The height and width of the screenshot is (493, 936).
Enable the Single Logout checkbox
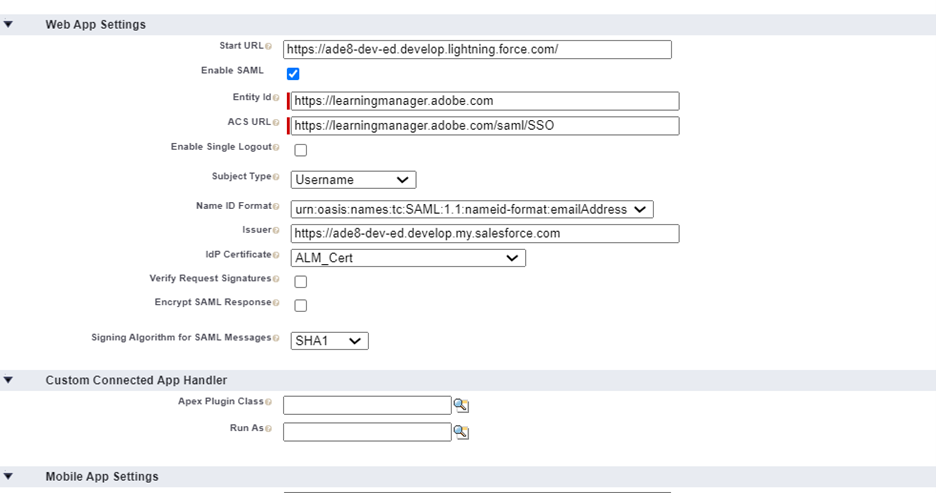(x=300, y=150)
